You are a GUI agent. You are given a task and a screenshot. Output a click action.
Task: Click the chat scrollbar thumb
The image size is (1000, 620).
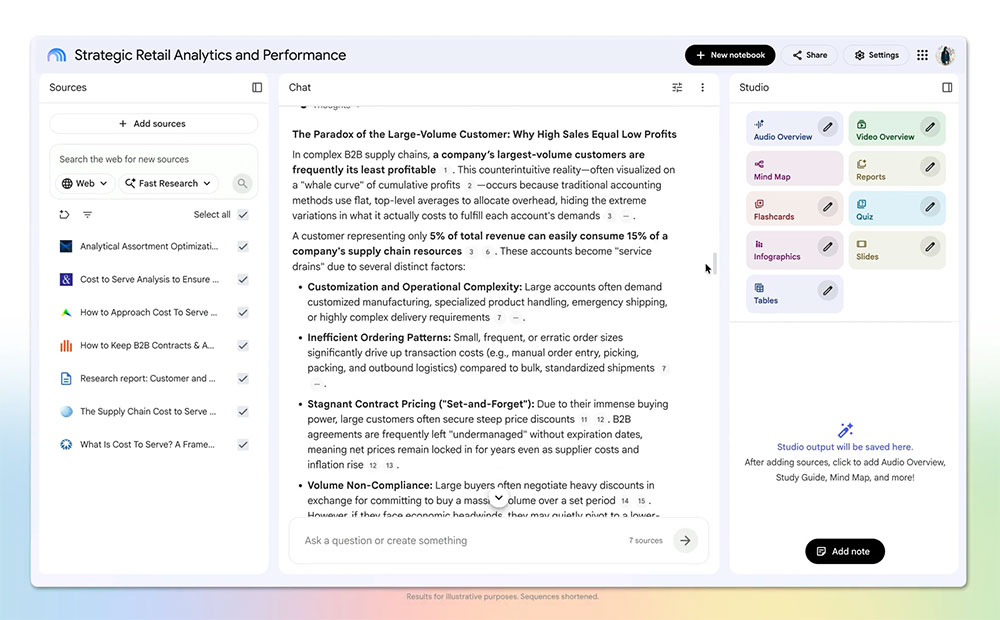[x=715, y=263]
